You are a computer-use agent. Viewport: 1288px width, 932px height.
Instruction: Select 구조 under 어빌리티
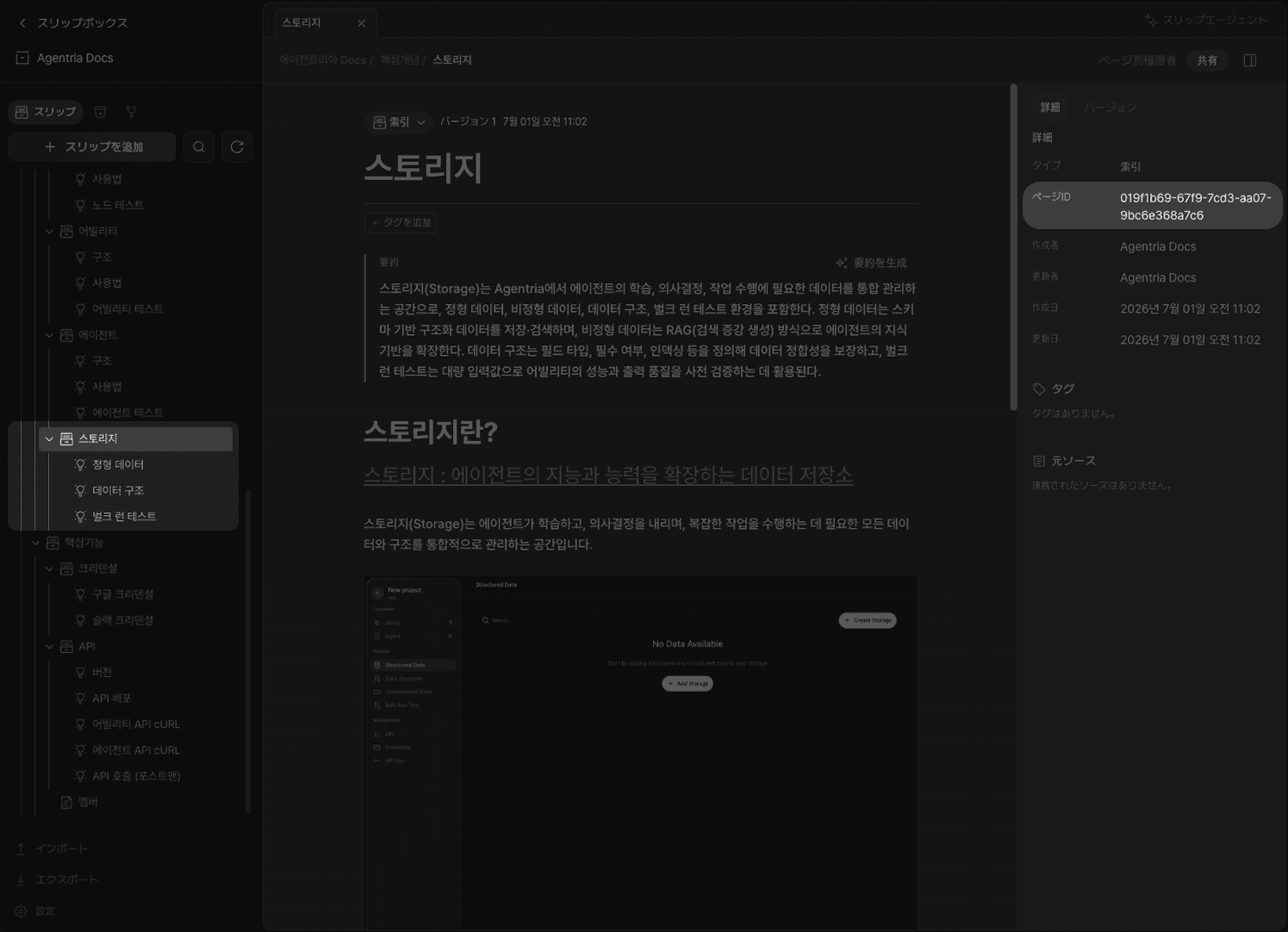(x=103, y=258)
